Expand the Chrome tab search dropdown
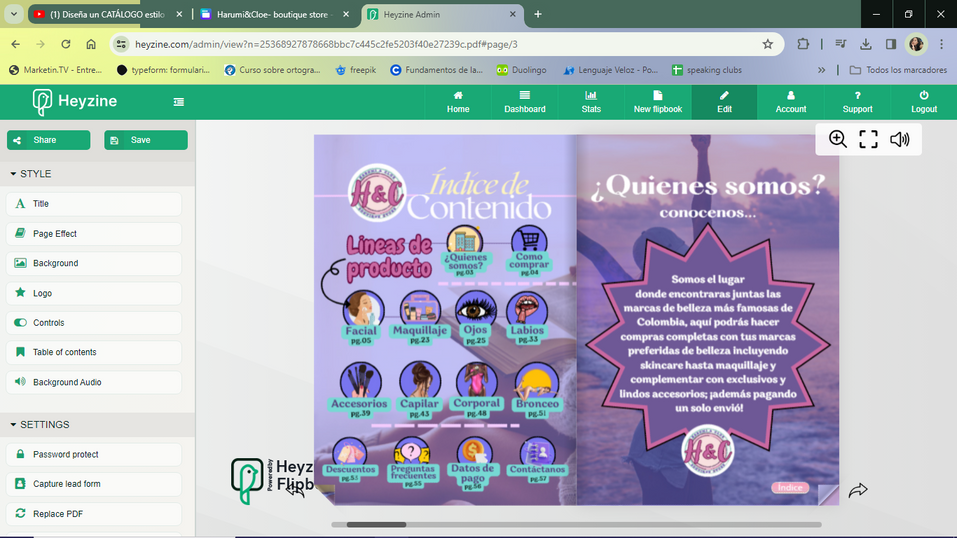The height and width of the screenshot is (538, 957). pos(14,14)
